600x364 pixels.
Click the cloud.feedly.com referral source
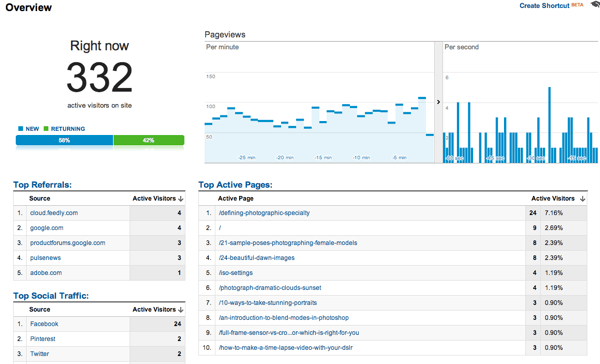tap(54, 213)
